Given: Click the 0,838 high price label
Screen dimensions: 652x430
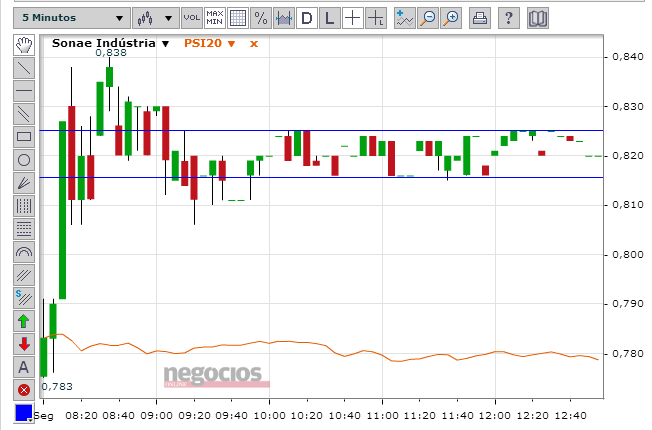Looking at the screenshot, I should (111, 52).
